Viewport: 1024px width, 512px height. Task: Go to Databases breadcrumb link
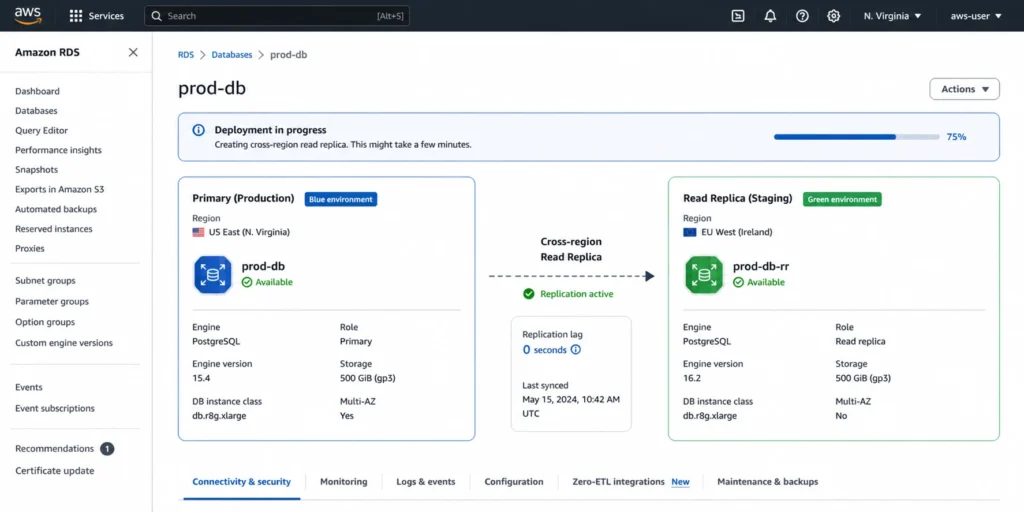[x=232, y=55]
